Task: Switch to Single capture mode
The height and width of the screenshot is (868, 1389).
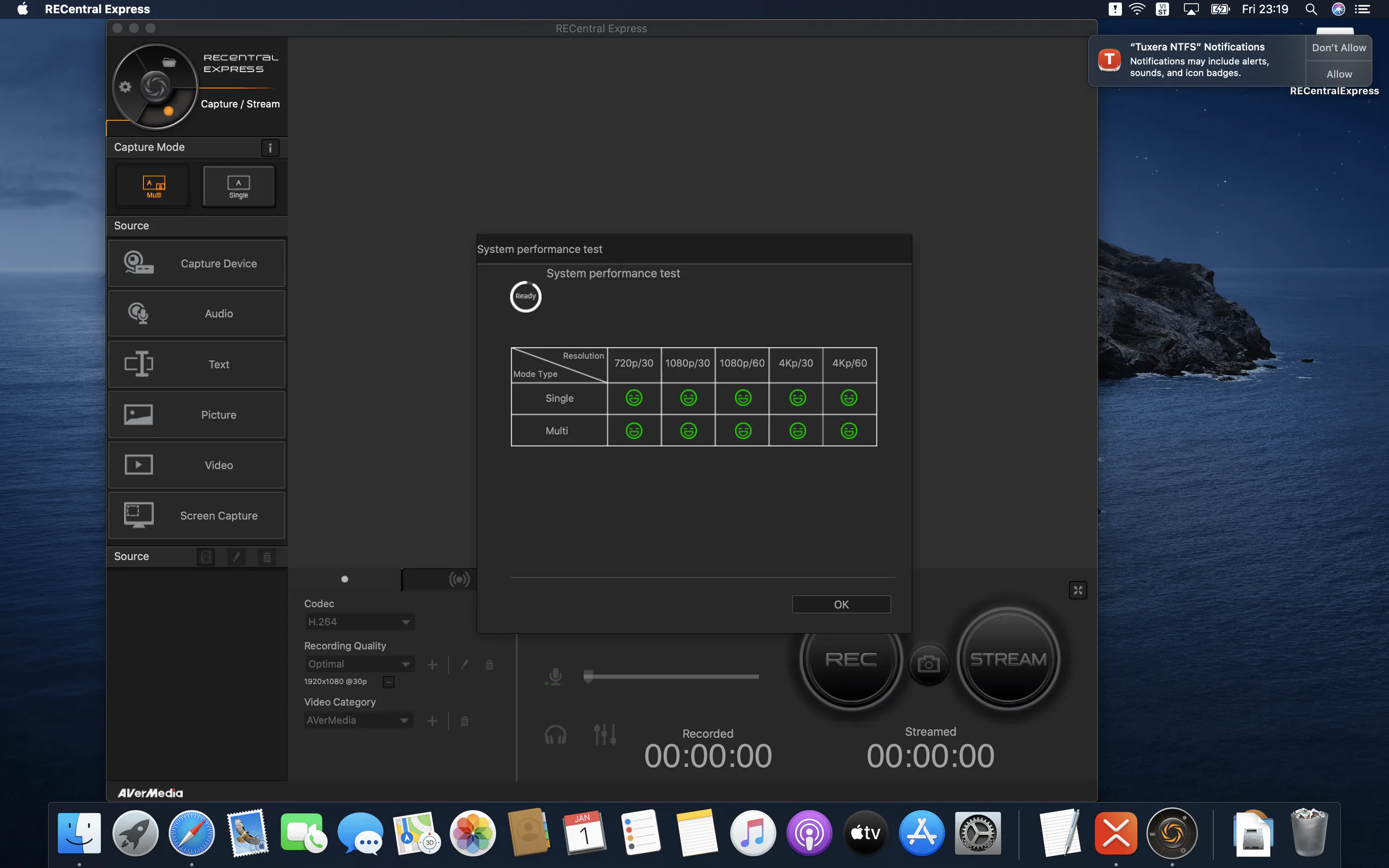Action: point(238,186)
